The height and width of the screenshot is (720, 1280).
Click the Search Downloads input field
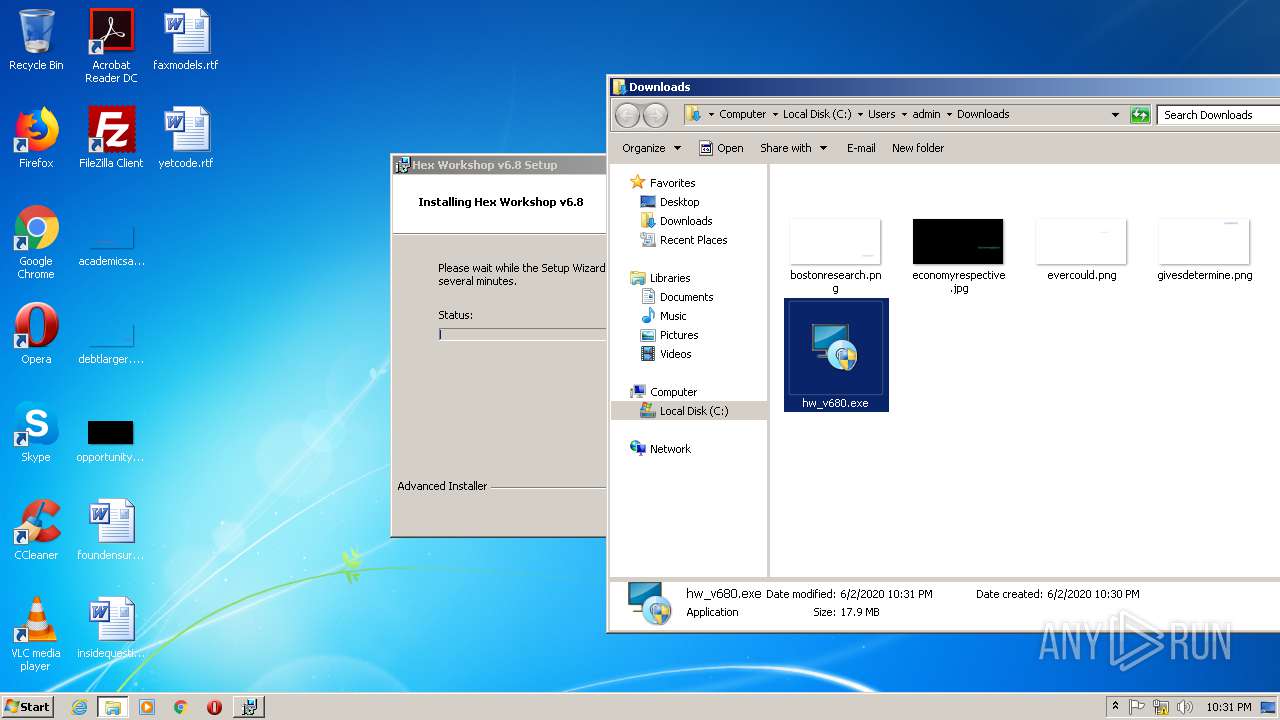[x=1218, y=115]
